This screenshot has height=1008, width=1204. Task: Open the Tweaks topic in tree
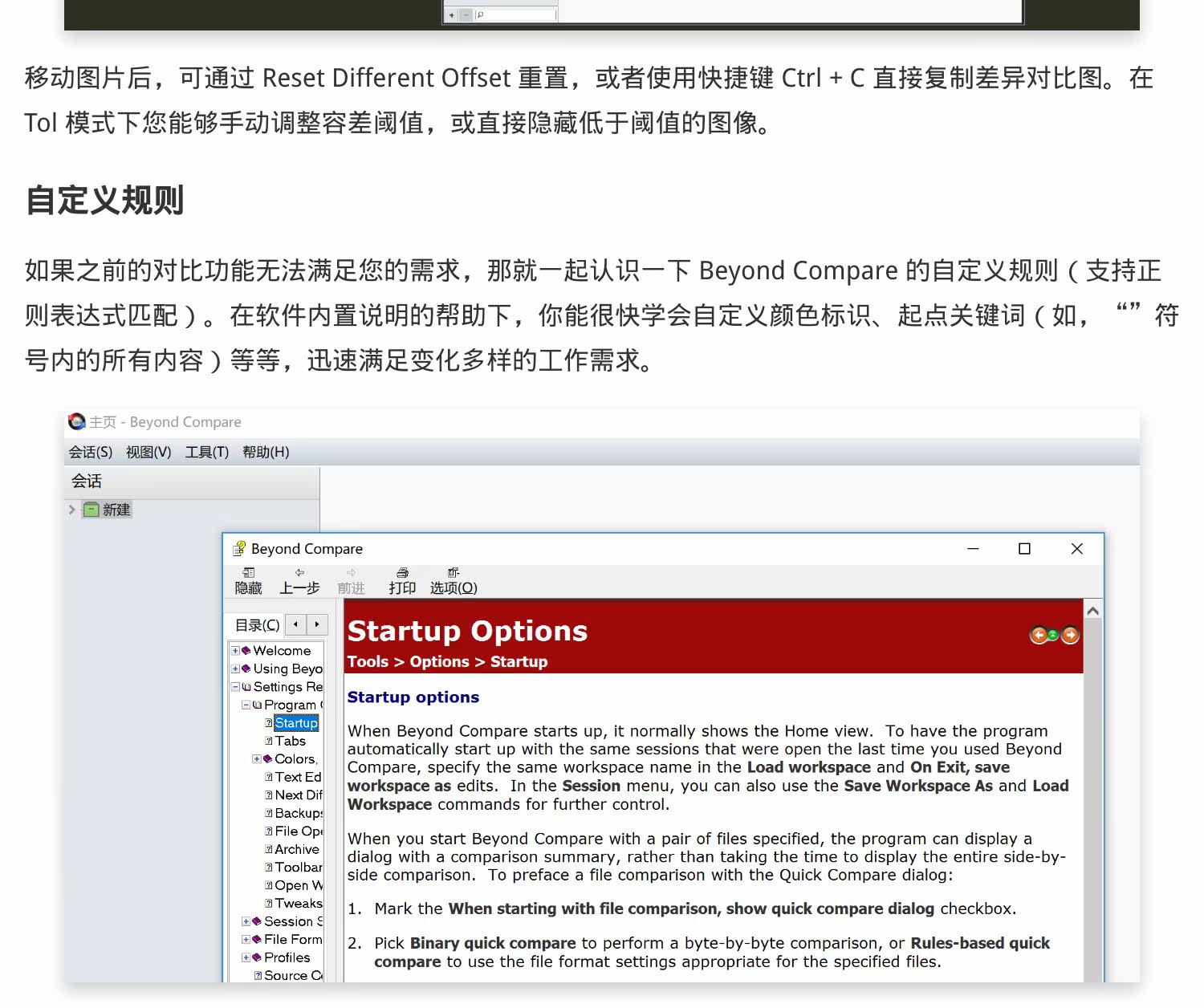coord(299,903)
